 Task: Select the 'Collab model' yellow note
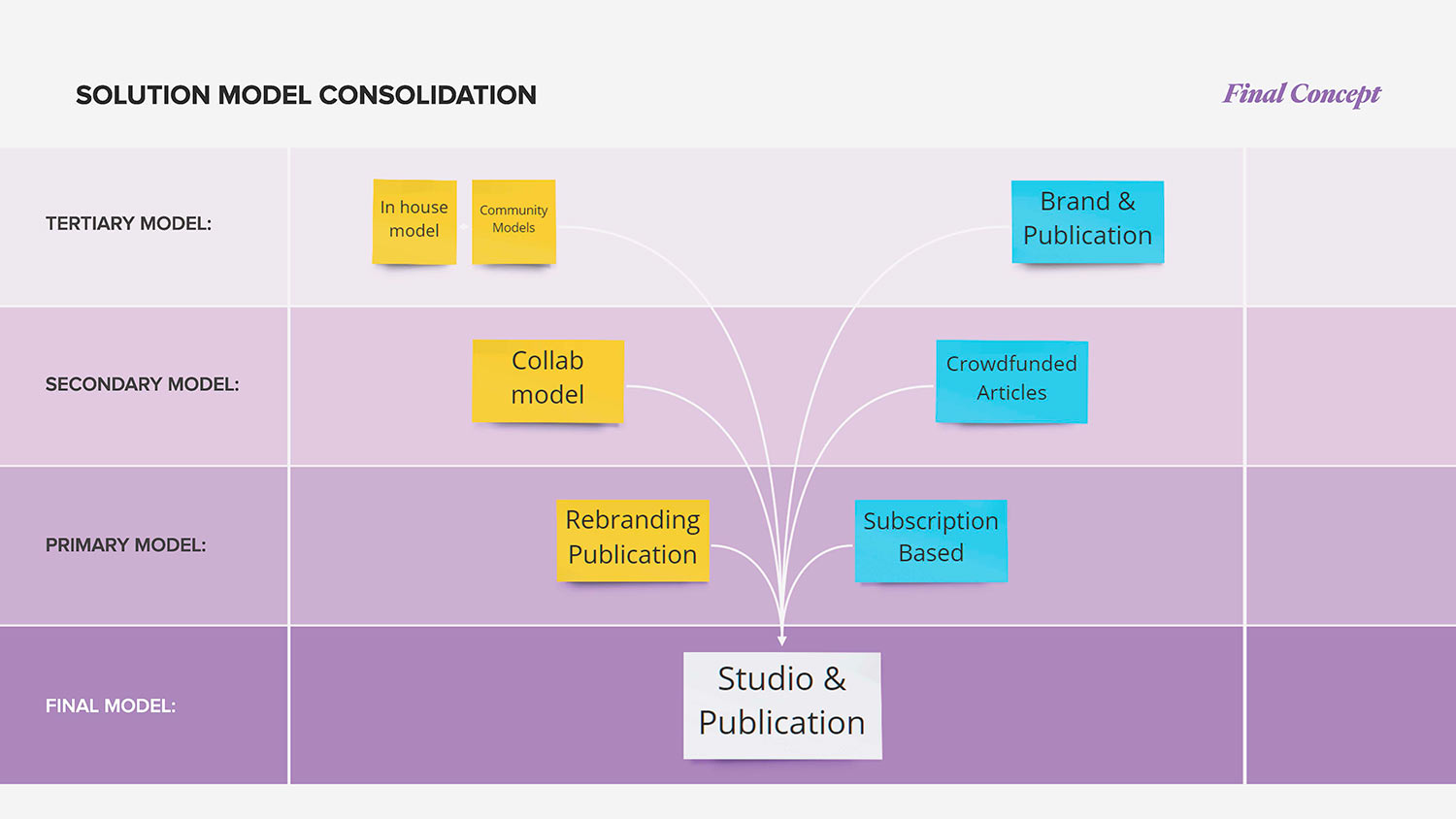(x=547, y=380)
